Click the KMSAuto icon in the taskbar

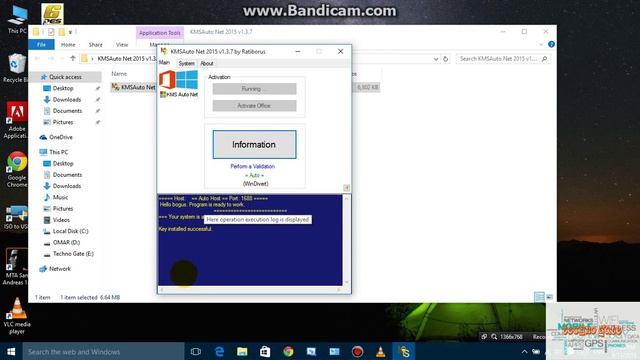[x=404, y=351]
